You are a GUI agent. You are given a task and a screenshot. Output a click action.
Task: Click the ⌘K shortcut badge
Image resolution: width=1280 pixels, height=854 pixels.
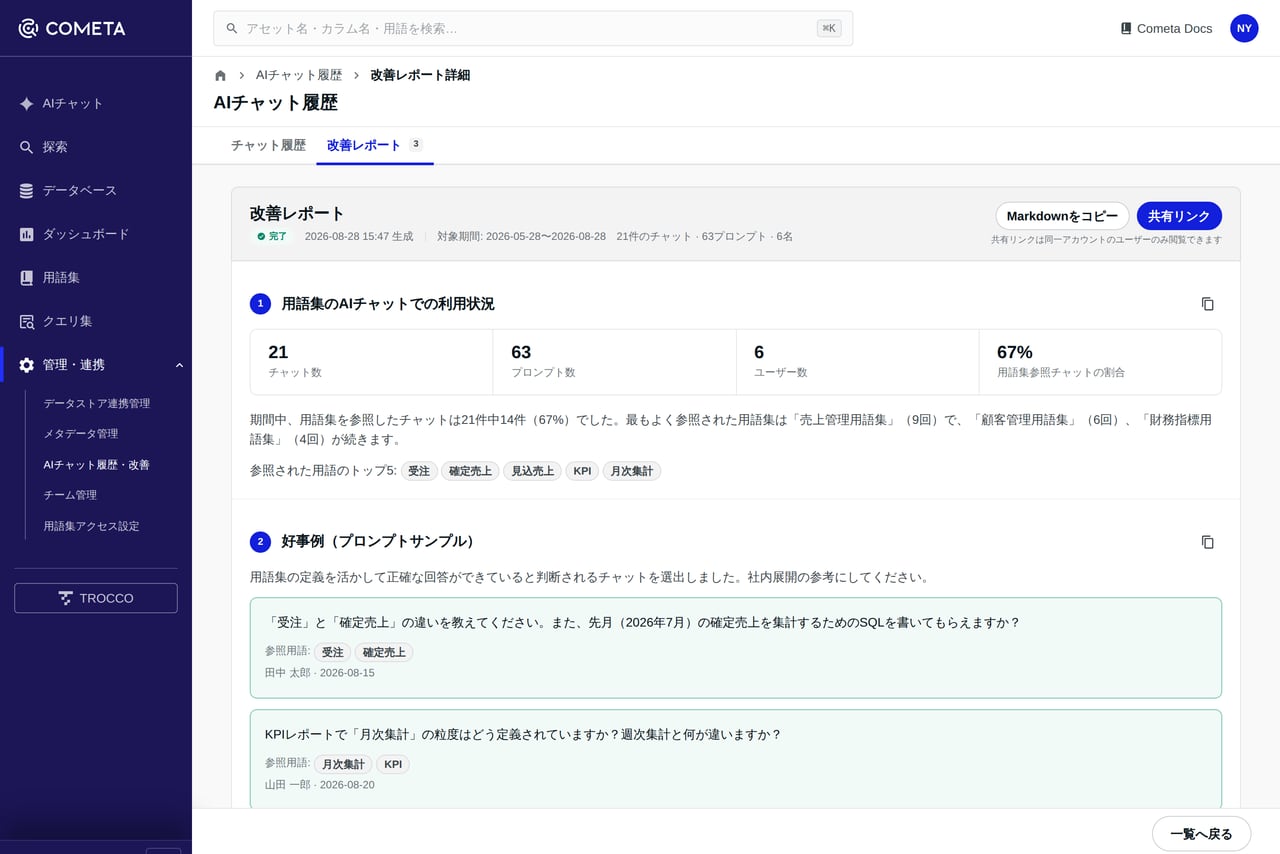(x=829, y=28)
